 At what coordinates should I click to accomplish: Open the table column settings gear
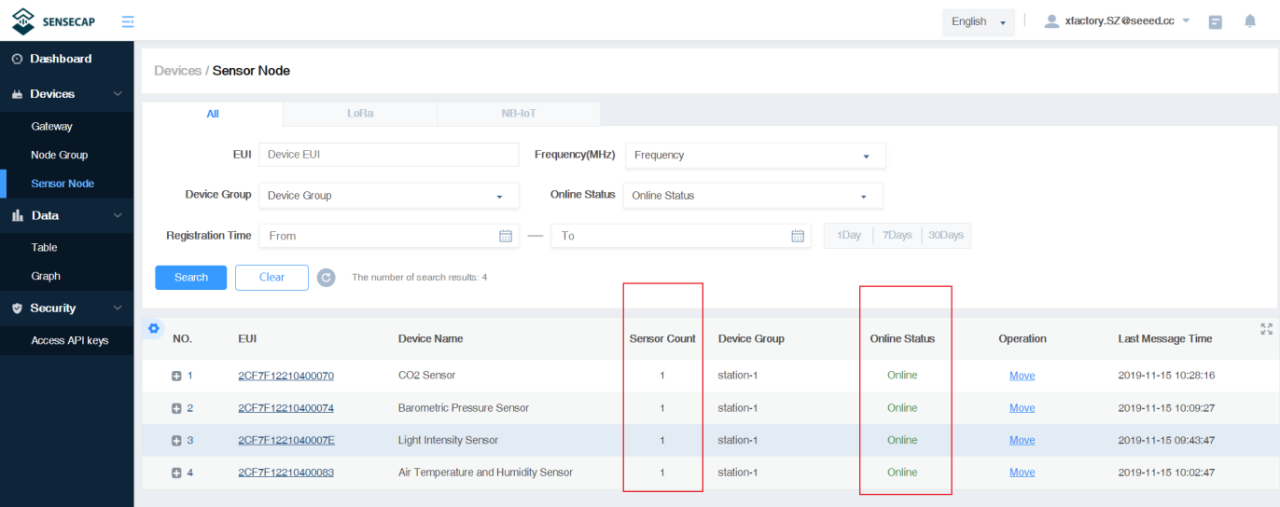coord(153,328)
